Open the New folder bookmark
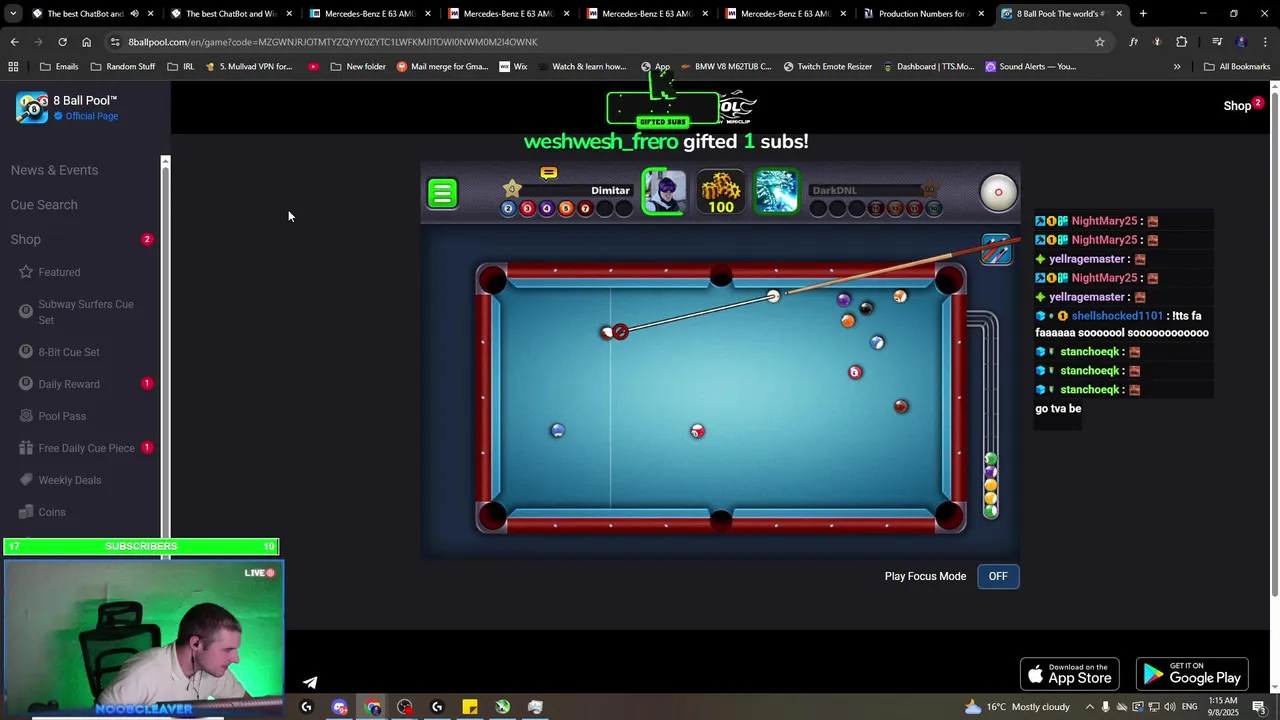Image resolution: width=1280 pixels, height=720 pixels. pos(358,67)
